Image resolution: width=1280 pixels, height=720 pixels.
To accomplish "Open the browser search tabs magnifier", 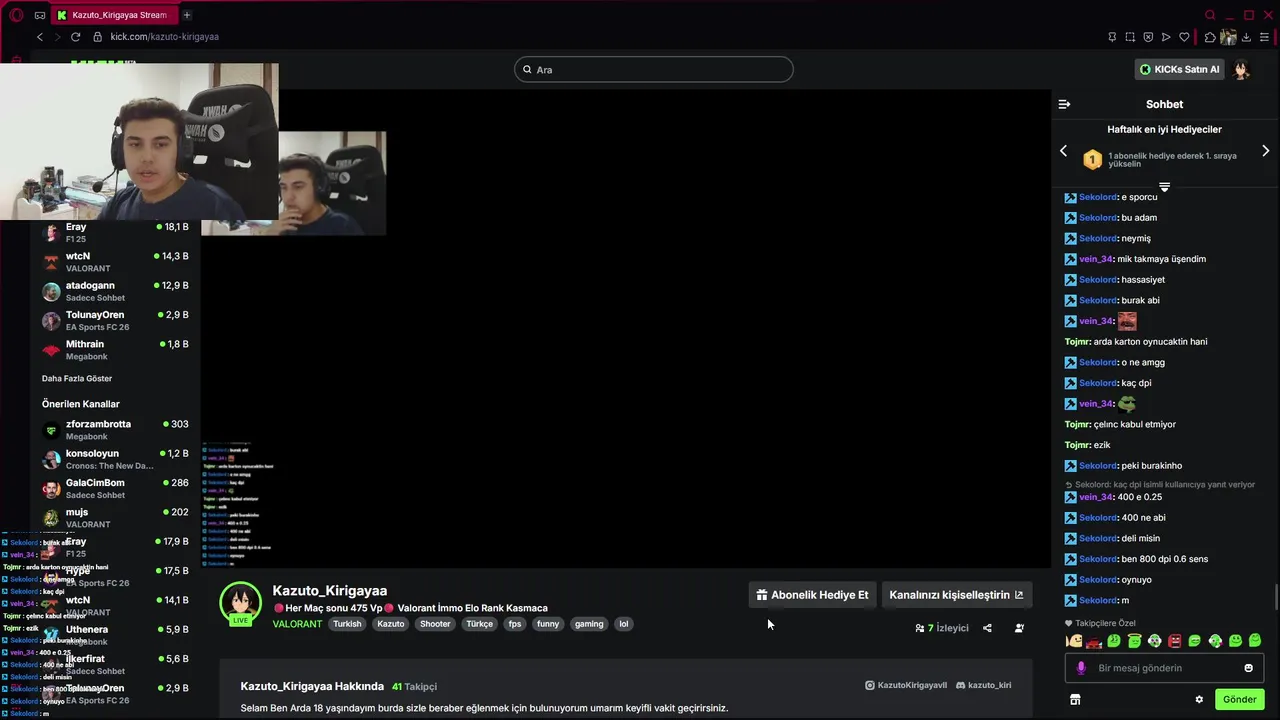I will [x=1210, y=15].
